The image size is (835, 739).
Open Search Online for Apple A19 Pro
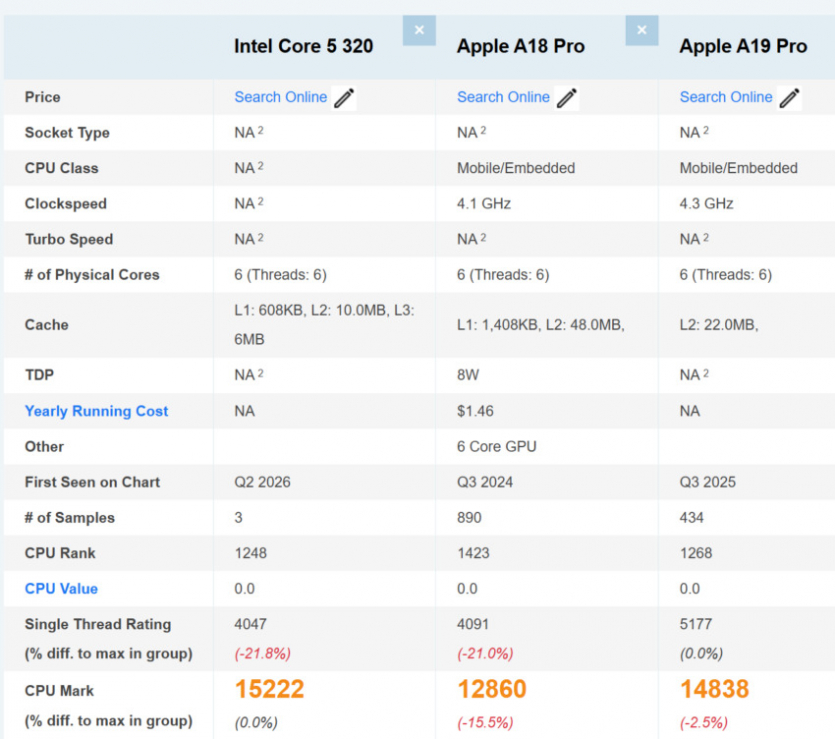(x=725, y=97)
